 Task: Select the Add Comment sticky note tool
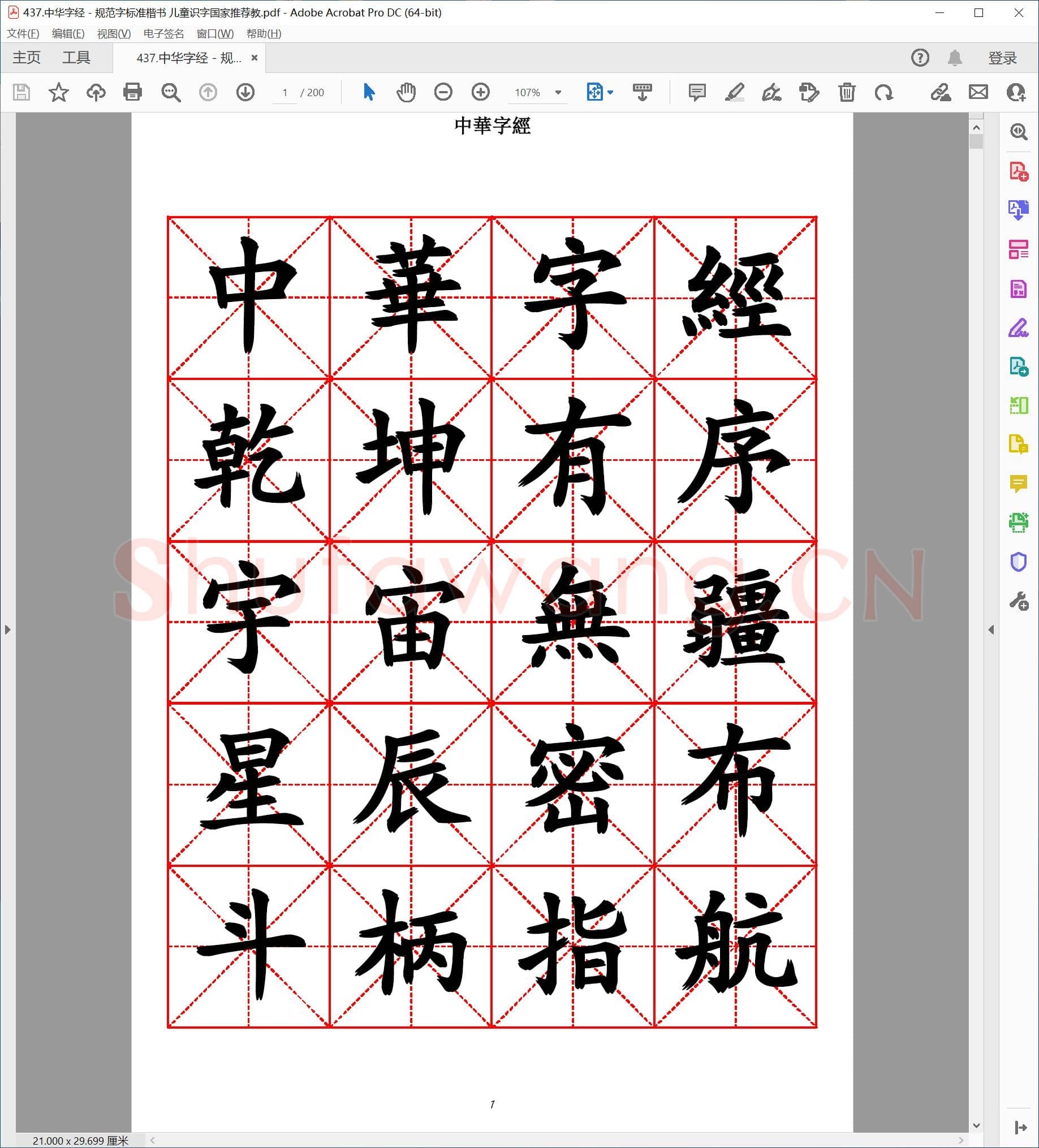click(696, 92)
